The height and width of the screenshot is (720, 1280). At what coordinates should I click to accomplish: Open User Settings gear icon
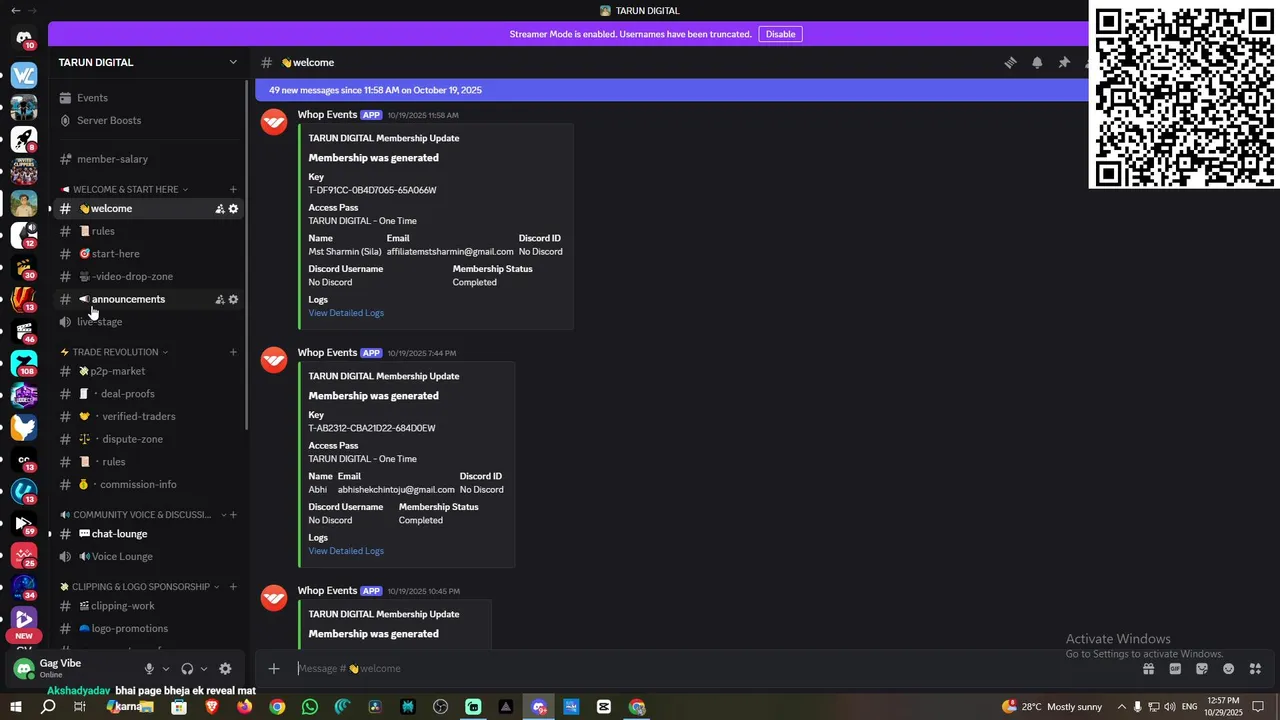coord(225,669)
